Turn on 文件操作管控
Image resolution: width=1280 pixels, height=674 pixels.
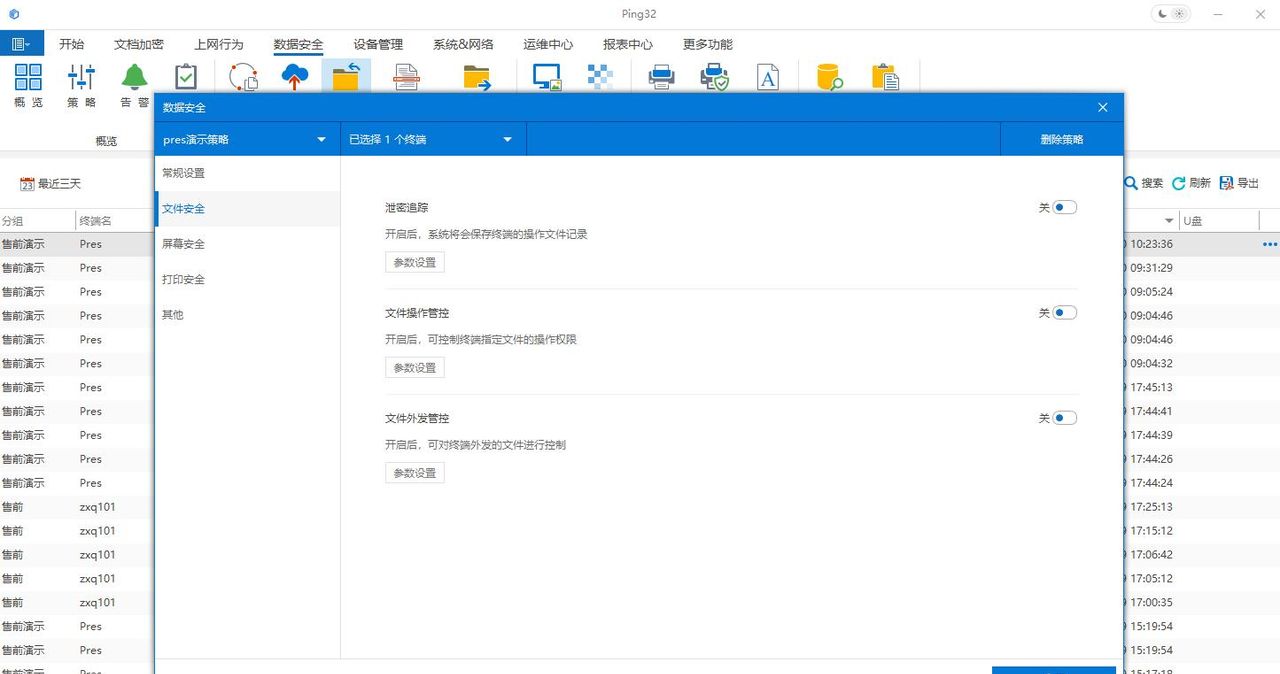(x=1063, y=312)
